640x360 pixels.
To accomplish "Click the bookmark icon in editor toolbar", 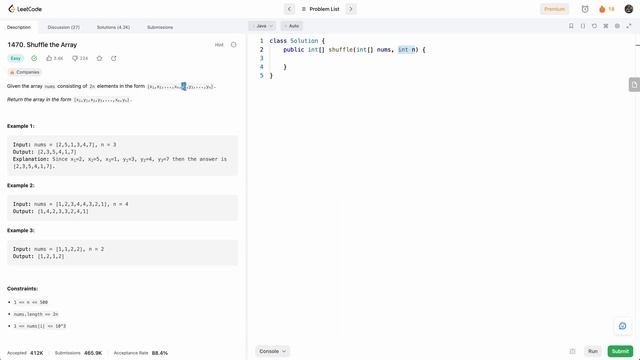I will (x=571, y=26).
